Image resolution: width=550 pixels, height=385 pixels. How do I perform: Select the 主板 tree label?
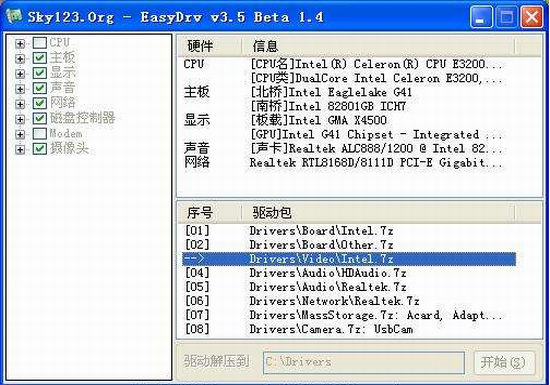click(x=62, y=58)
